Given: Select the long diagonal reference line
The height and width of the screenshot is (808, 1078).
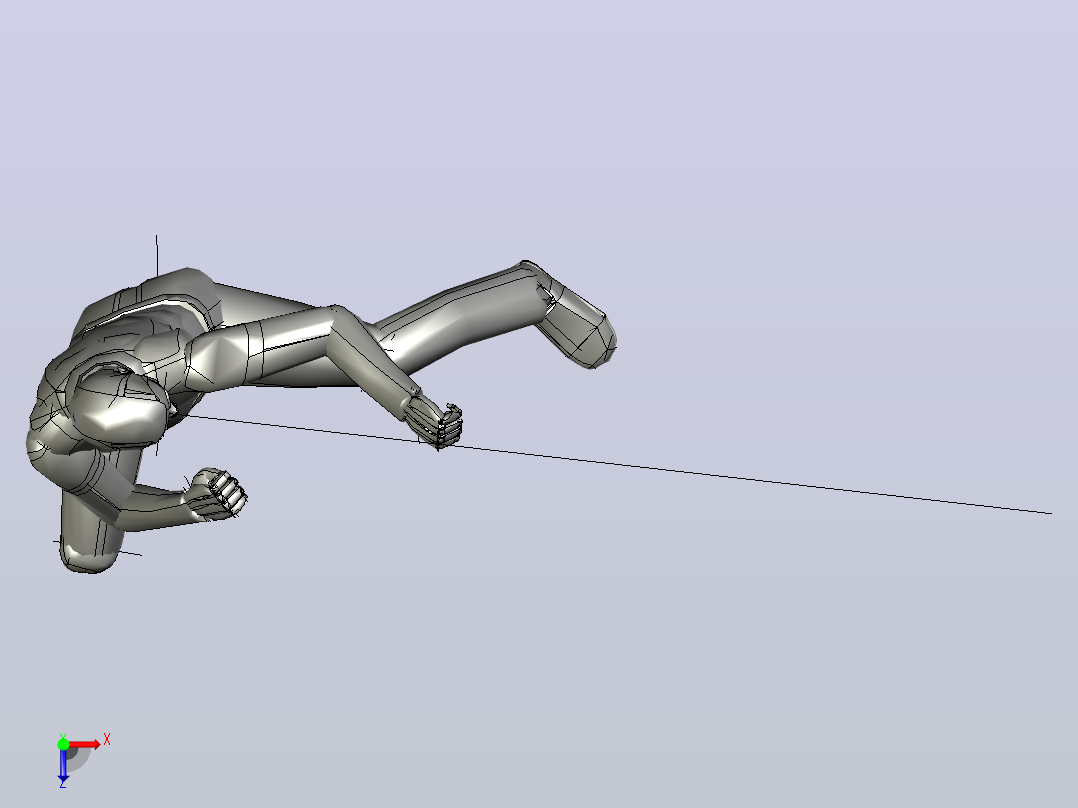Looking at the screenshot, I should [x=688, y=471].
